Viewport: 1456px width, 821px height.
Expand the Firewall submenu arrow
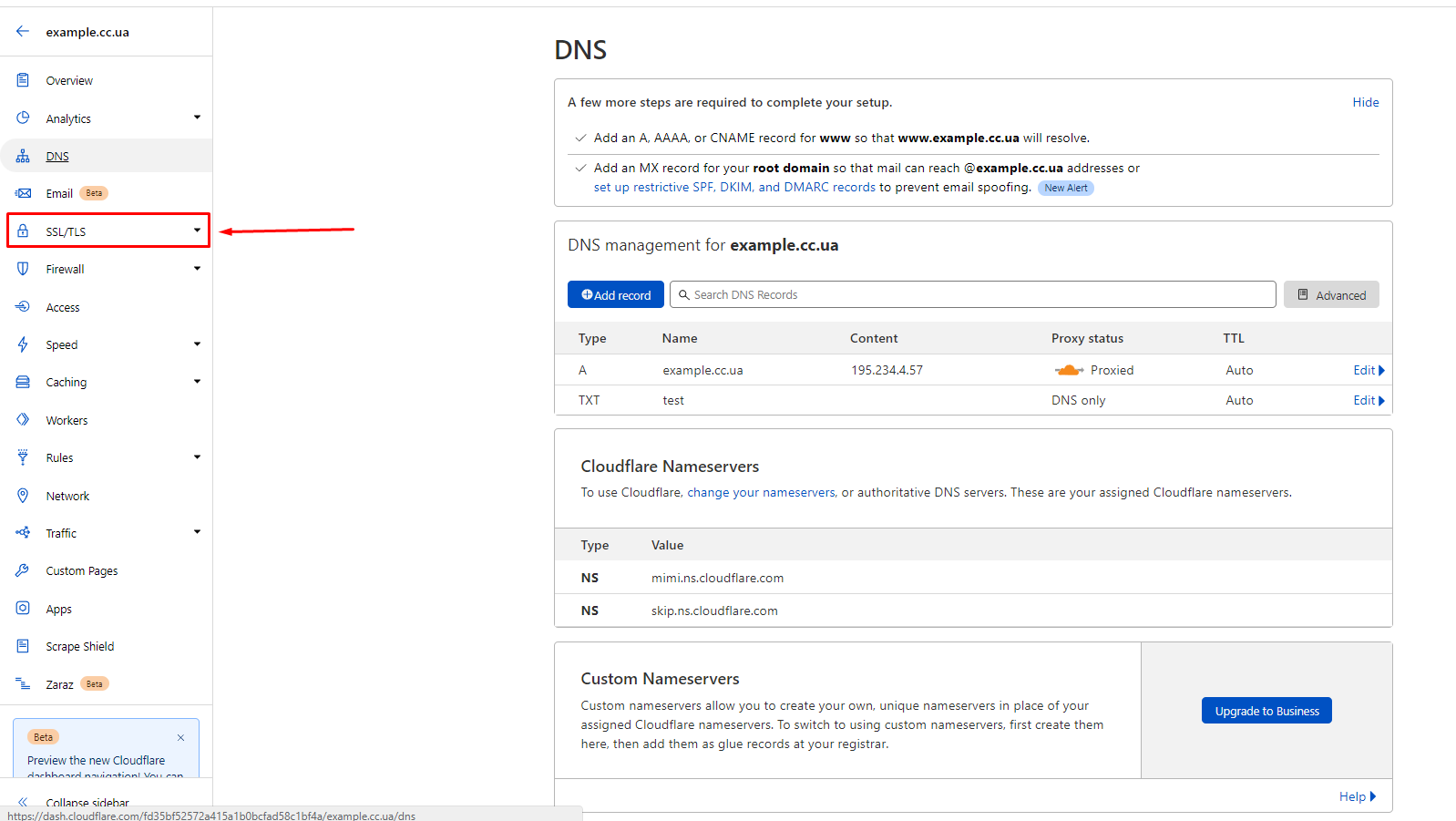tap(197, 269)
